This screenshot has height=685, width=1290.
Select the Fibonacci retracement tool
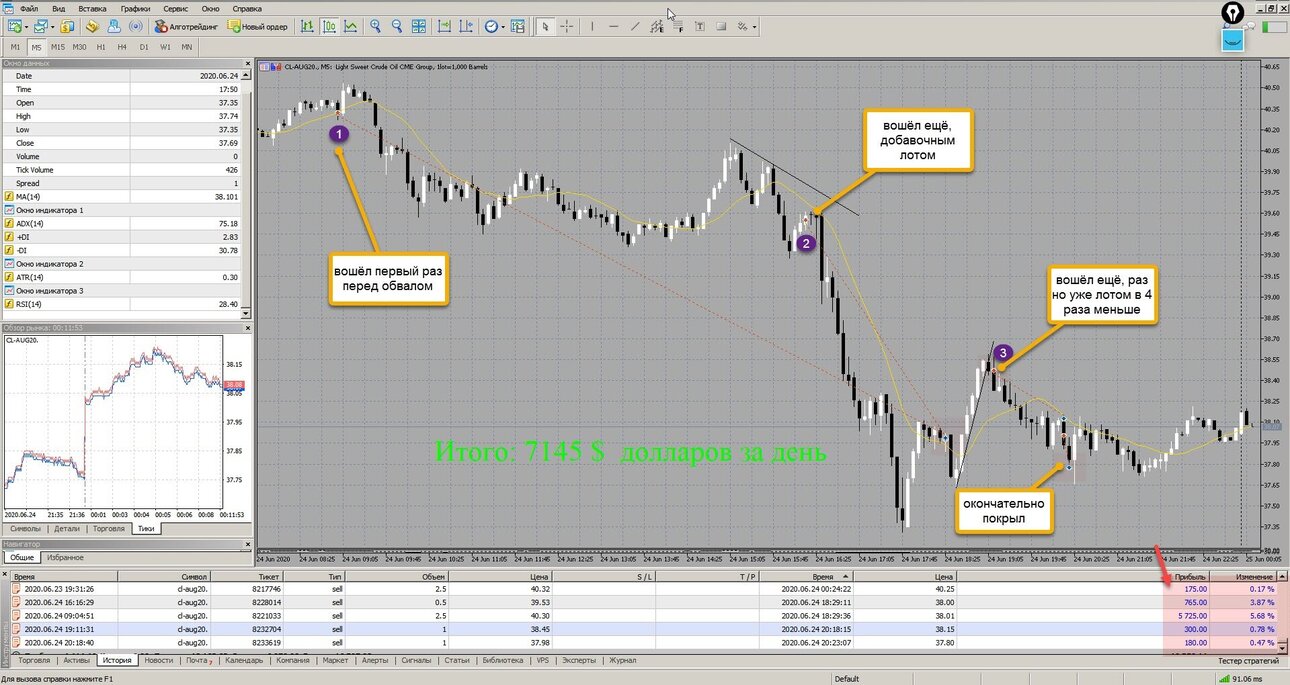678,27
